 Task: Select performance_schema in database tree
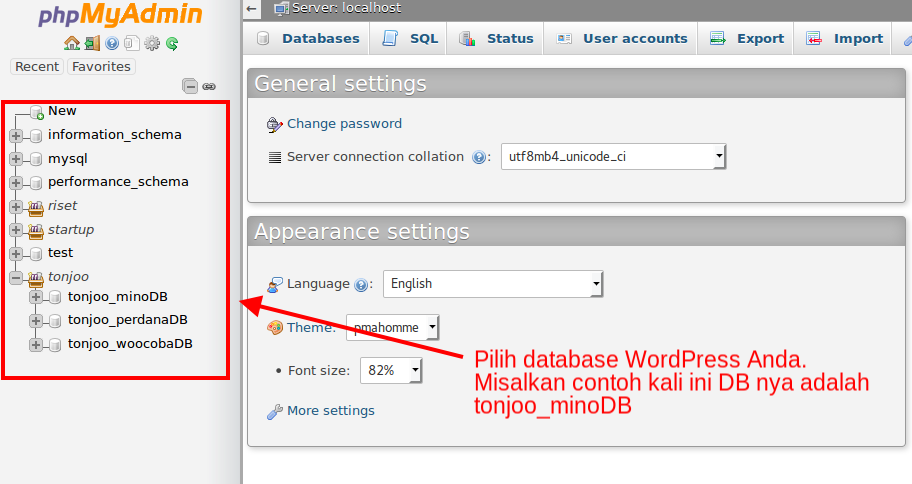118,182
